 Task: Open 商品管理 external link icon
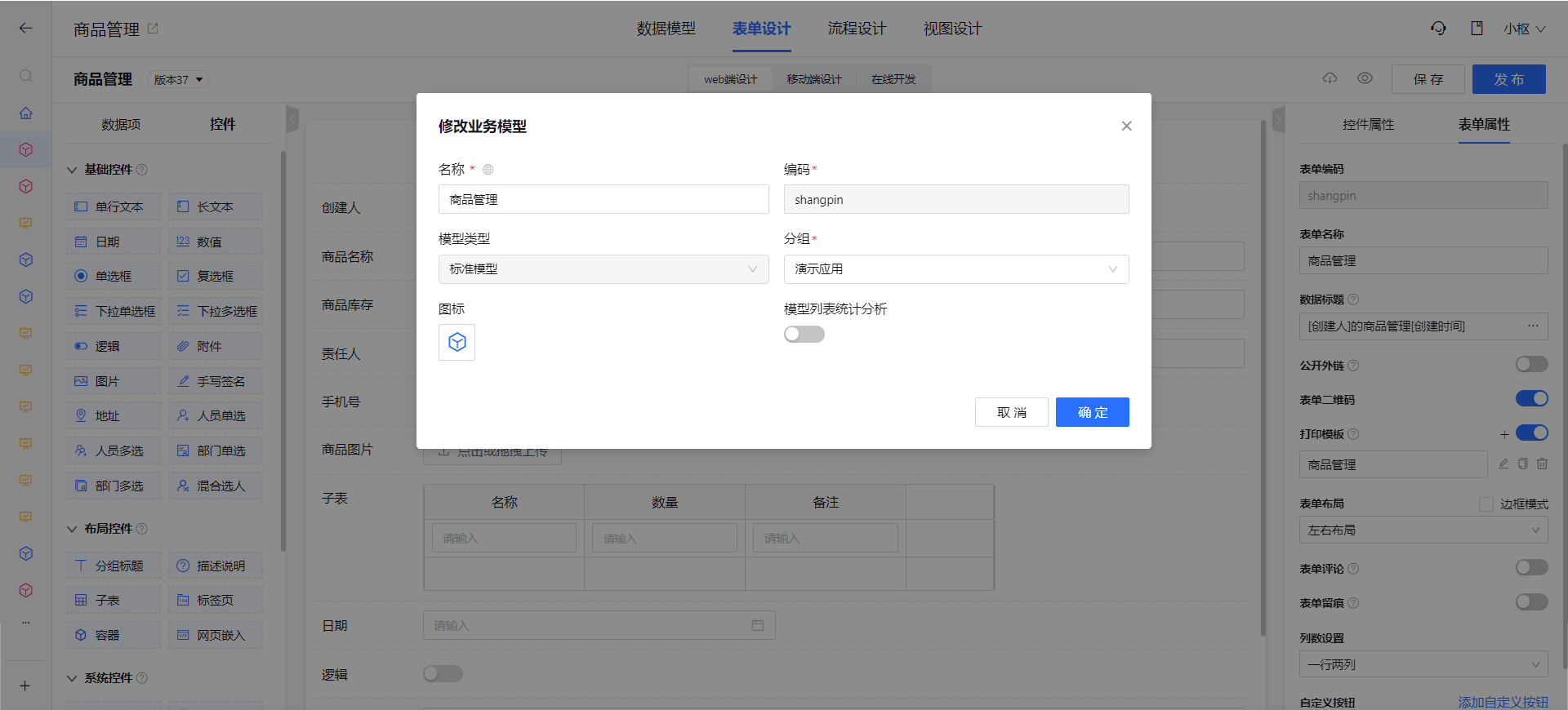pyautogui.click(x=153, y=29)
